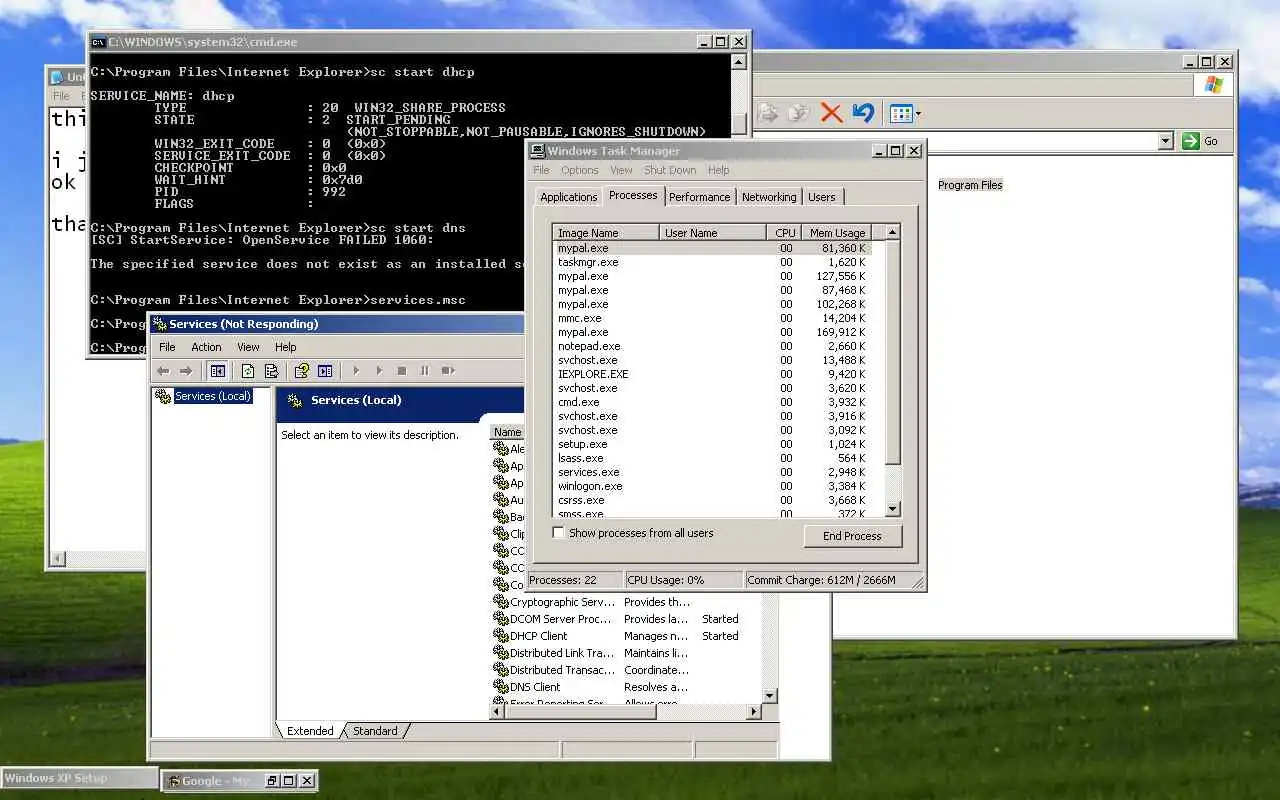Click Task Manager title bar icon
The image size is (1280, 800).
(x=537, y=151)
